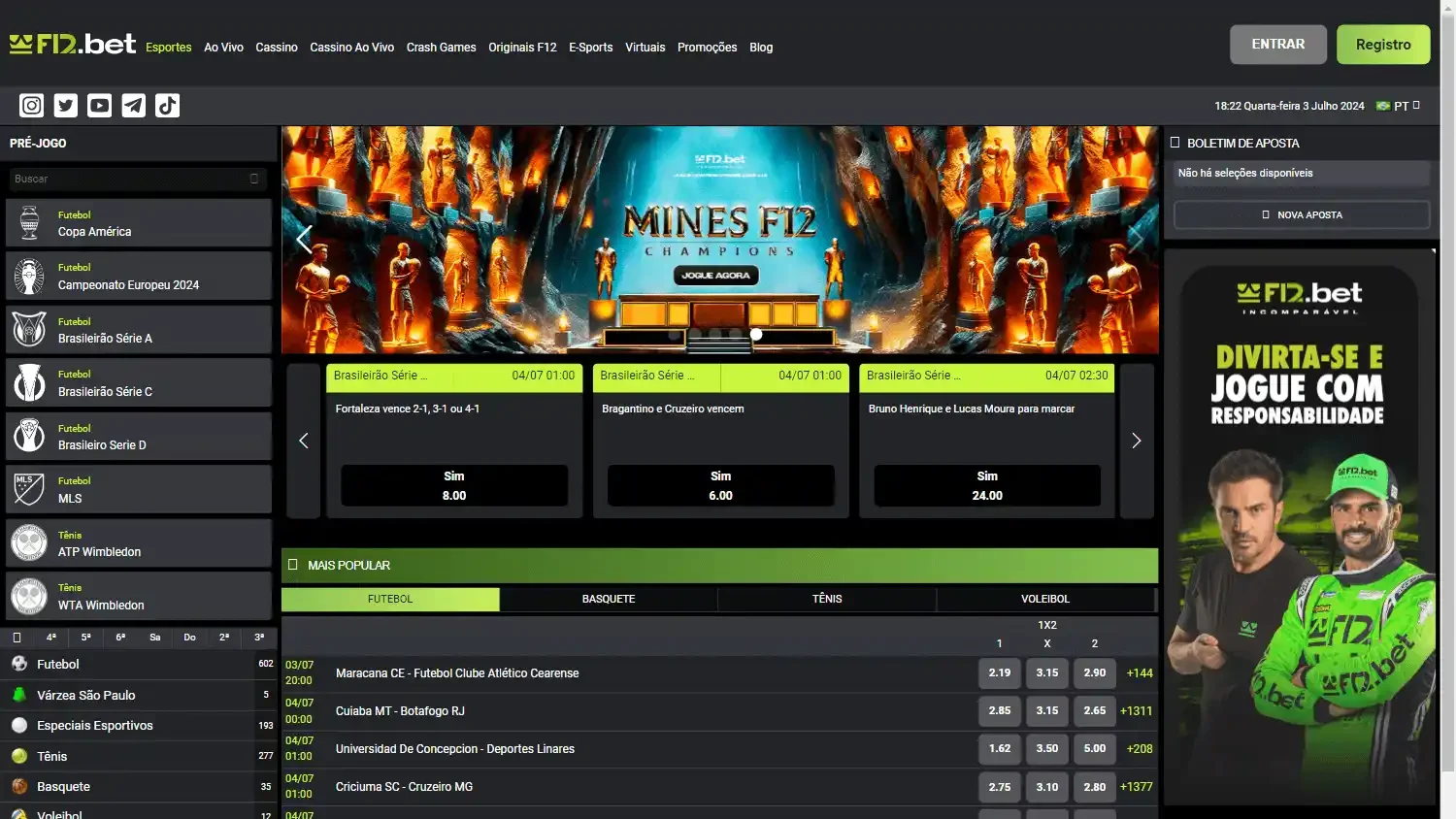Open the PT language dropdown
The width and height of the screenshot is (1456, 819).
[x=1407, y=106]
